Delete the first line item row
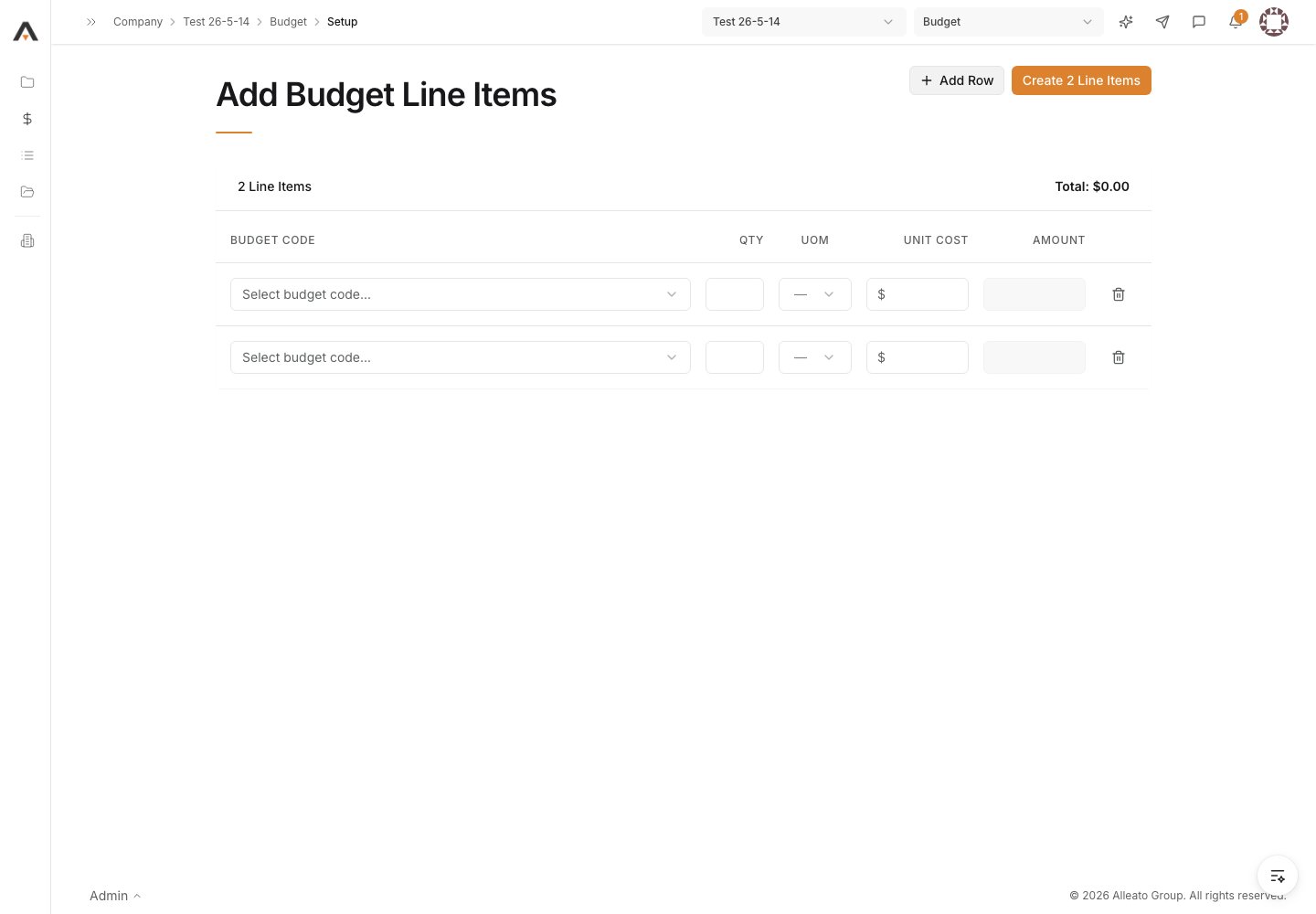1316x914 pixels. coord(1119,294)
